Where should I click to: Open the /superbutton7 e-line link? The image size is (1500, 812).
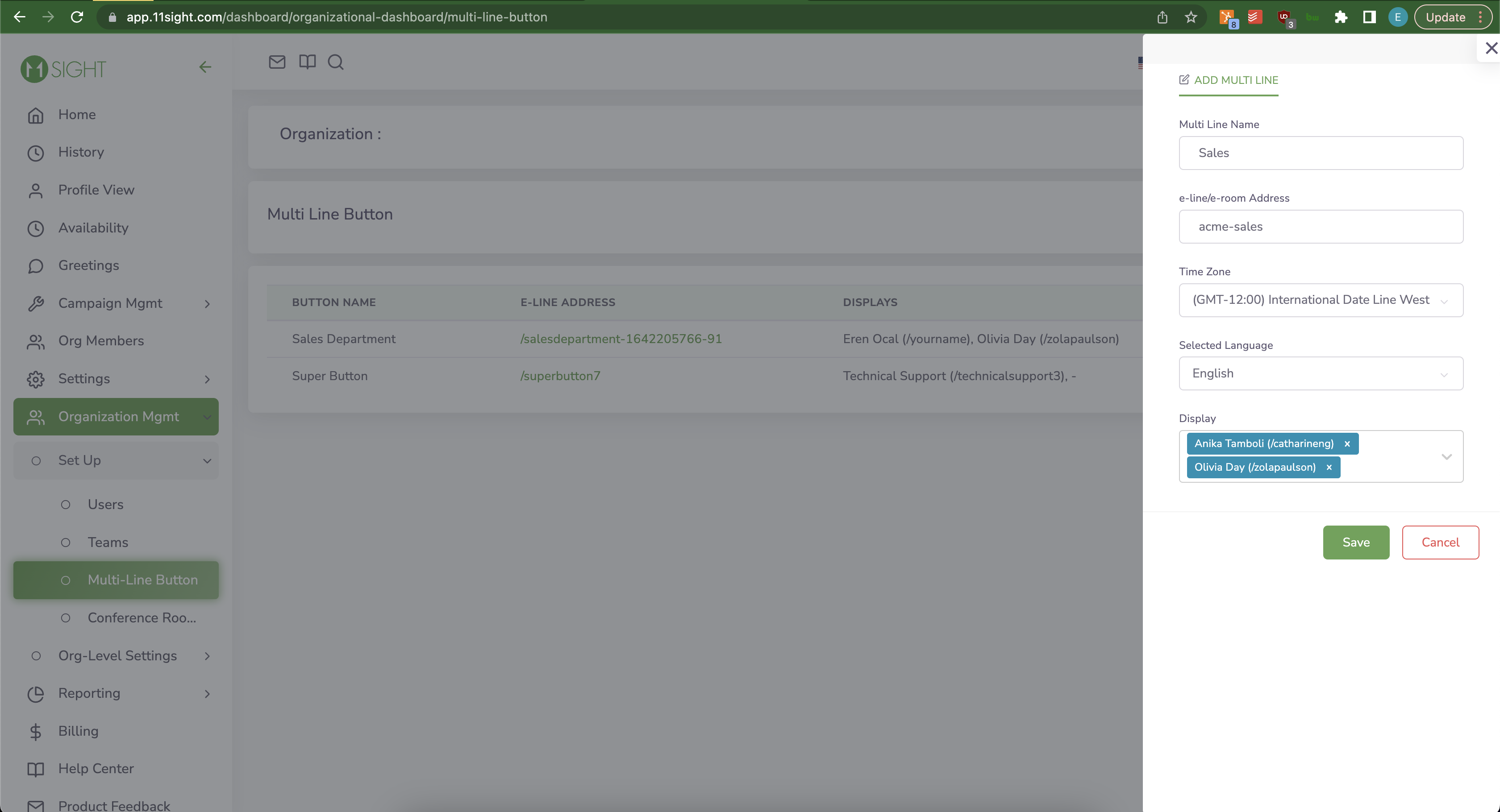click(560, 376)
